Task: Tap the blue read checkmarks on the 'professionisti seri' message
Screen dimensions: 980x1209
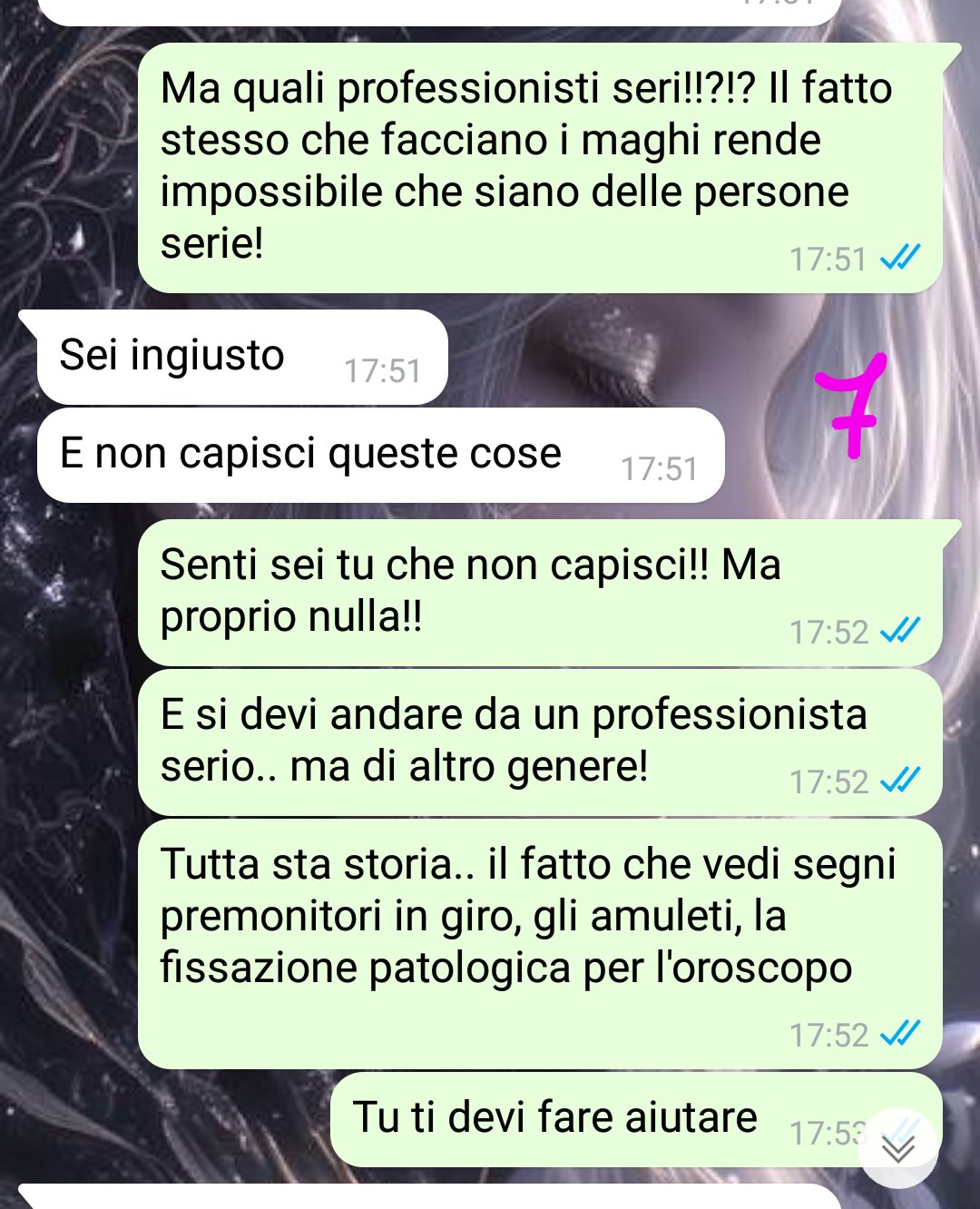Action: click(900, 258)
